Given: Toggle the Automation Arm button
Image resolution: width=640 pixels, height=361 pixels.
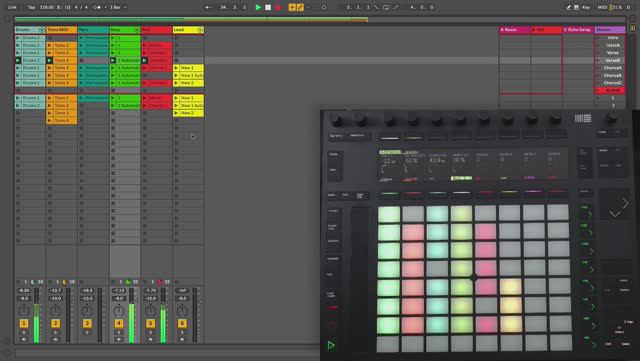Looking at the screenshot, I should tap(300, 7).
